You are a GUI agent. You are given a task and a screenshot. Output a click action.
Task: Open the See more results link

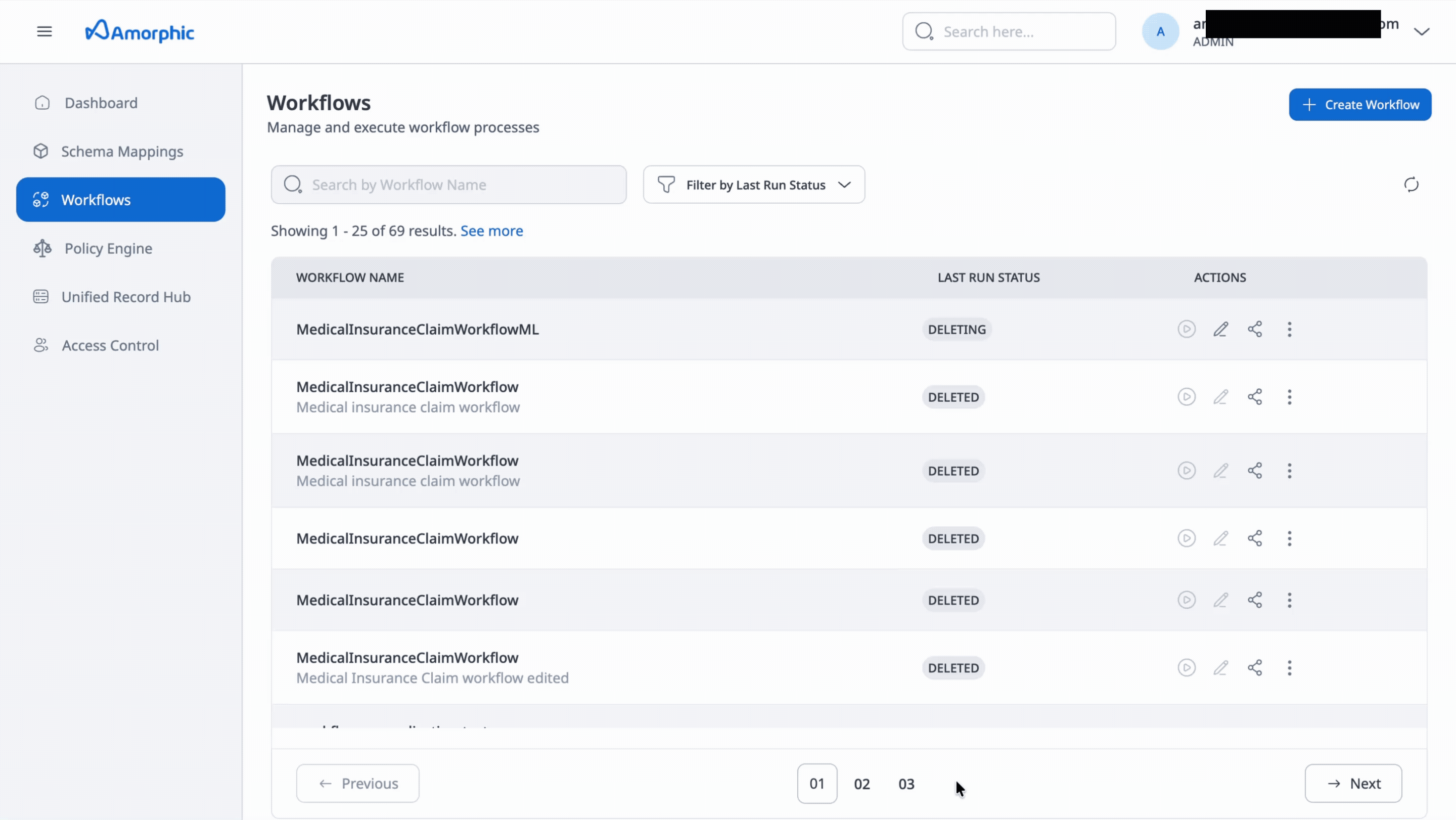tap(491, 231)
